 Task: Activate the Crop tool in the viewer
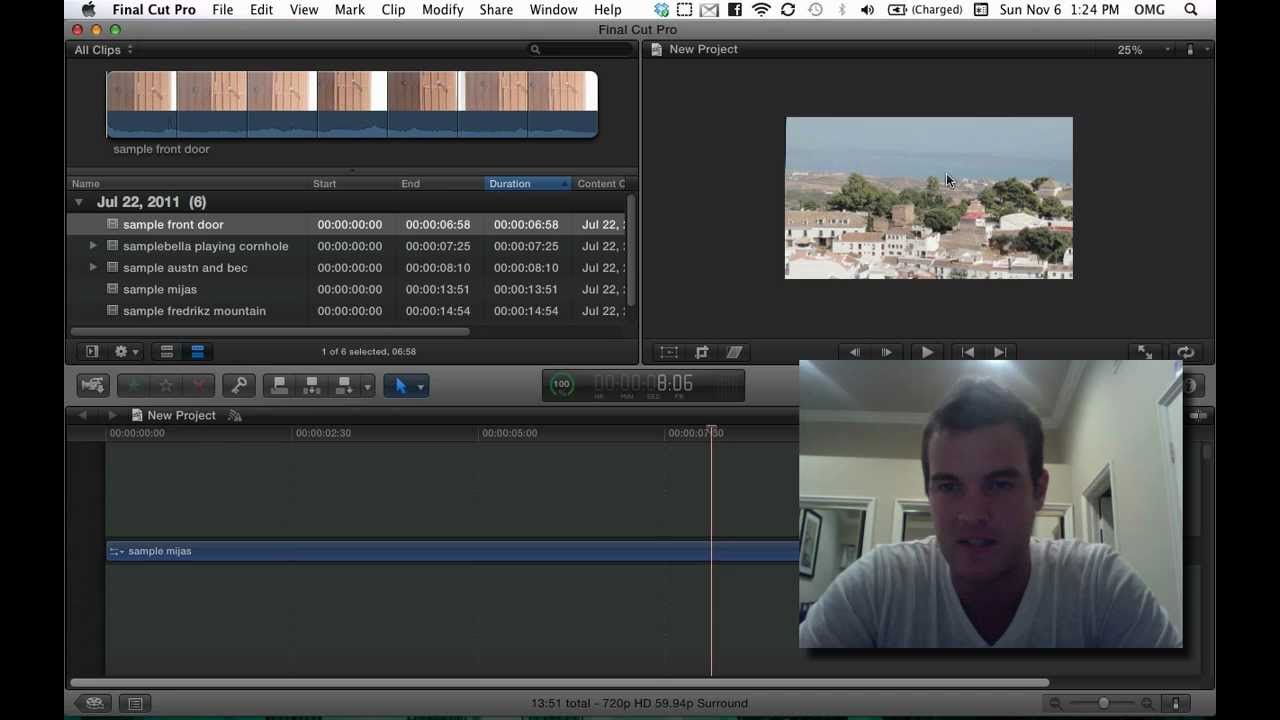click(x=702, y=352)
